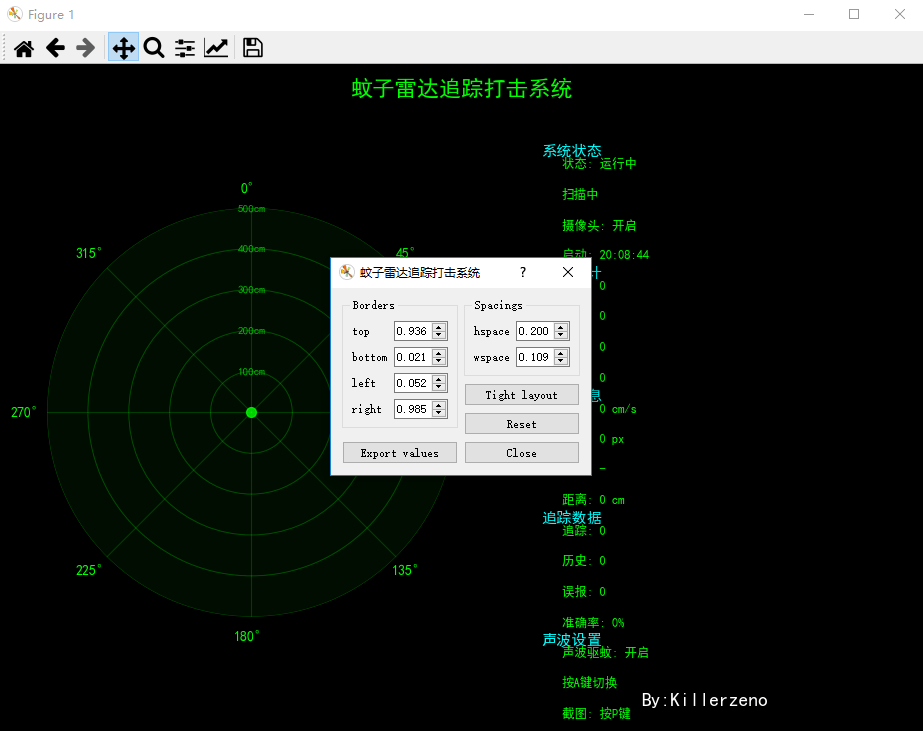Increase the bottom border value
The width and height of the screenshot is (923, 731).
pyautogui.click(x=440, y=353)
